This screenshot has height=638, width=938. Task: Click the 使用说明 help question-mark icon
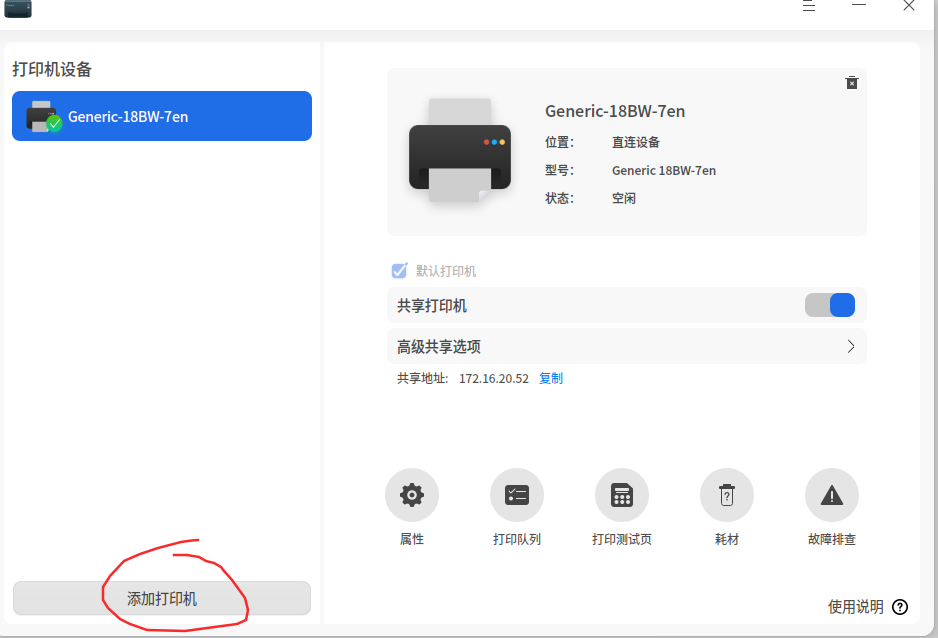900,607
